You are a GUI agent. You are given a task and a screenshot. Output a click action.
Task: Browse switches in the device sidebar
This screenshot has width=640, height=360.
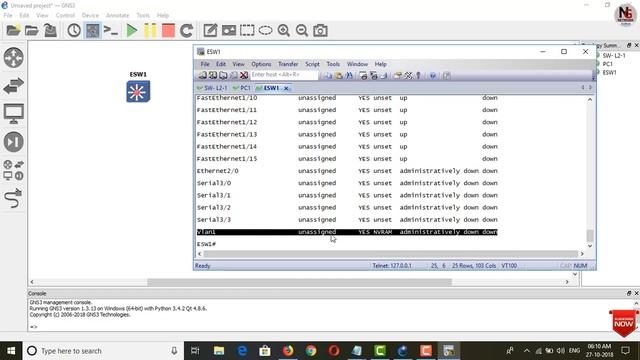13,86
